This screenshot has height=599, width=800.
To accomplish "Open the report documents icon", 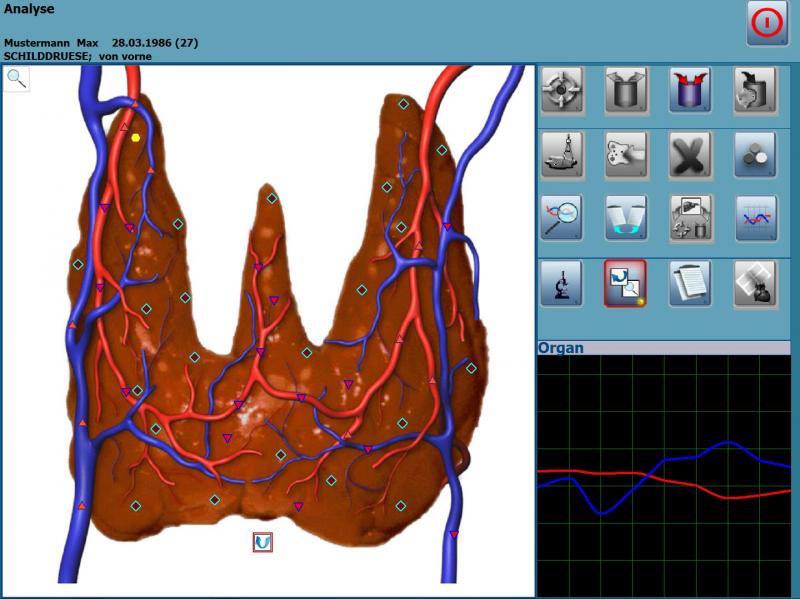I will click(x=690, y=284).
